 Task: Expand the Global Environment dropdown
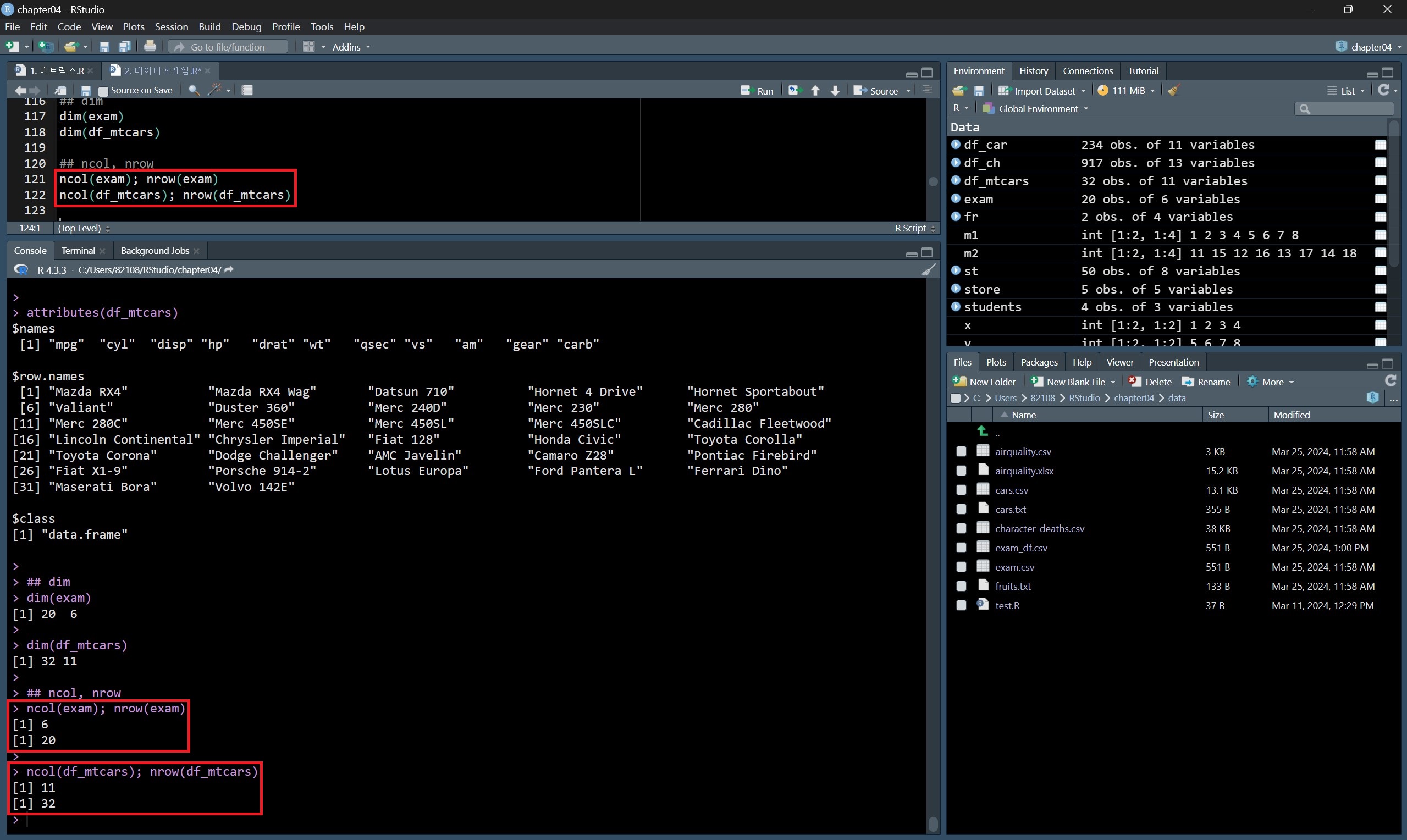click(1039, 109)
